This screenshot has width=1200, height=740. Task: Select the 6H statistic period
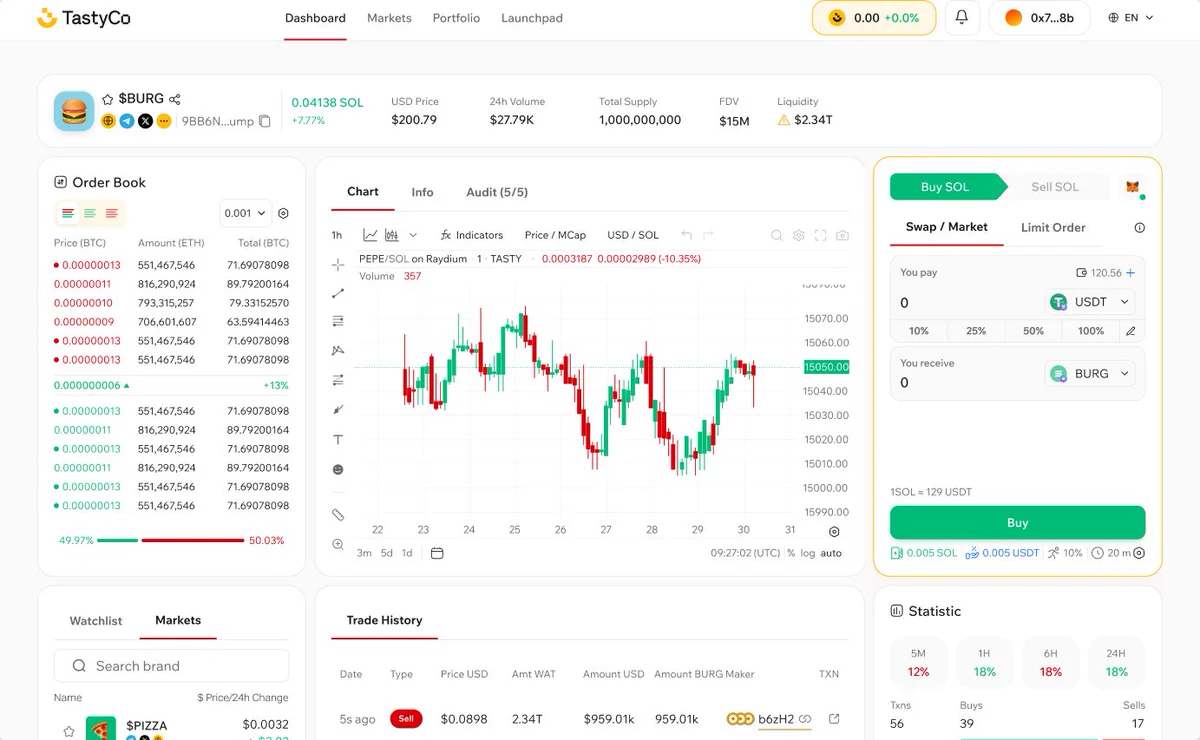point(1050,662)
